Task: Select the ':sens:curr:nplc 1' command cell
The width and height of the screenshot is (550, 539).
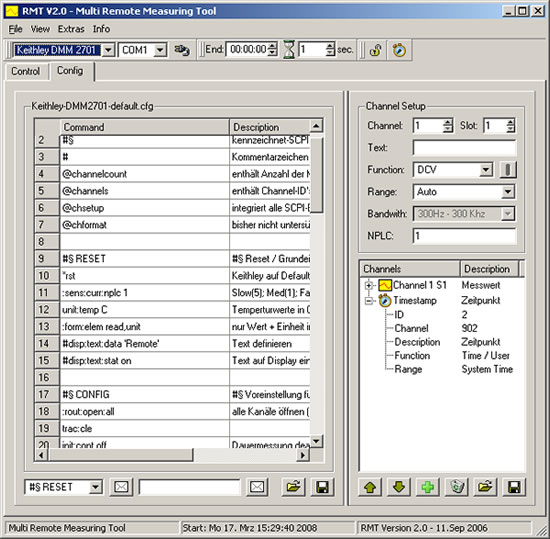Action: click(x=144, y=292)
